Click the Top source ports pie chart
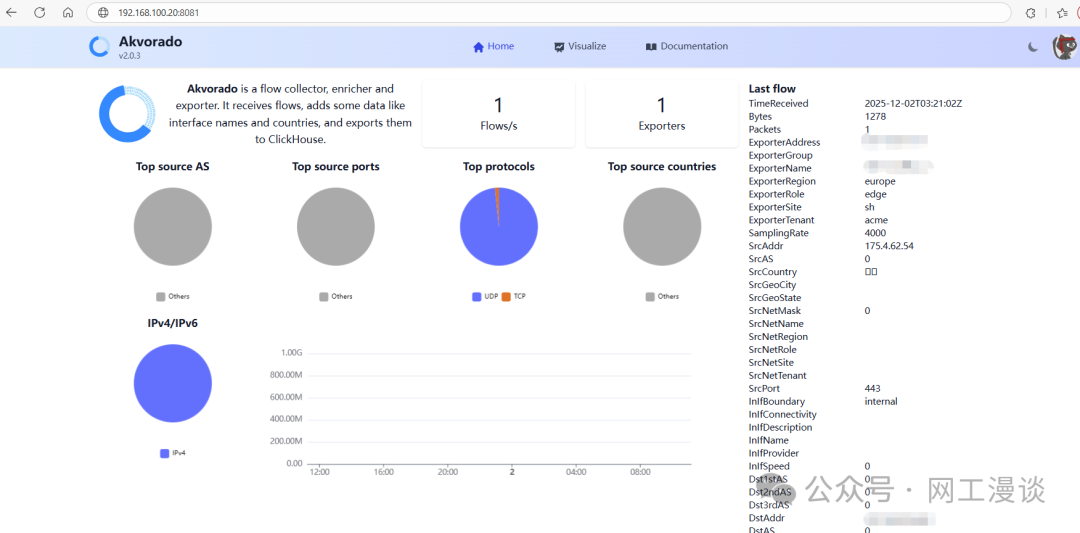This screenshot has height=533, width=1080. coord(335,227)
